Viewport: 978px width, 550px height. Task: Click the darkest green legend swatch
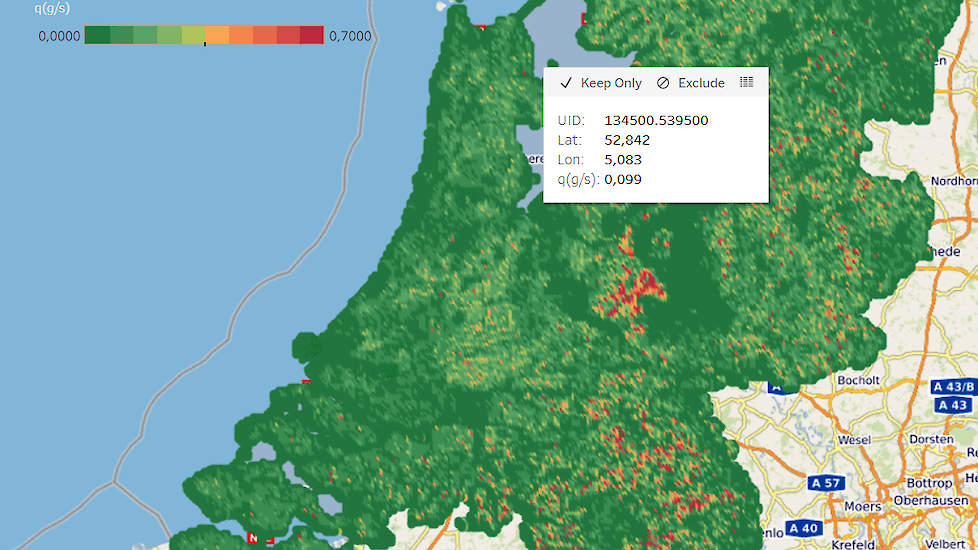click(97, 36)
